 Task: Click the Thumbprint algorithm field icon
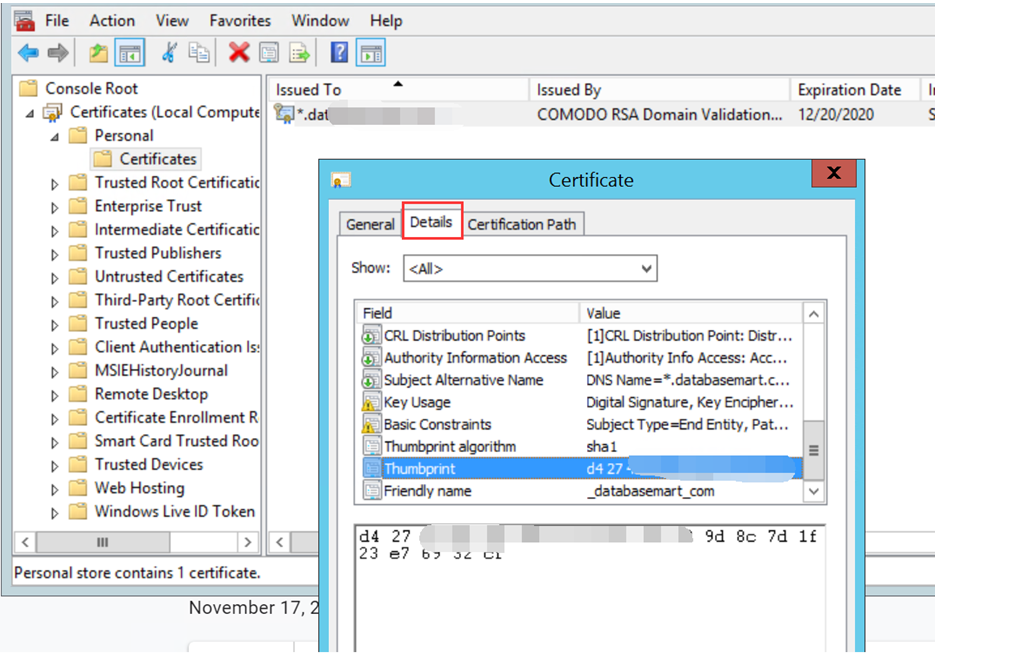(x=371, y=447)
